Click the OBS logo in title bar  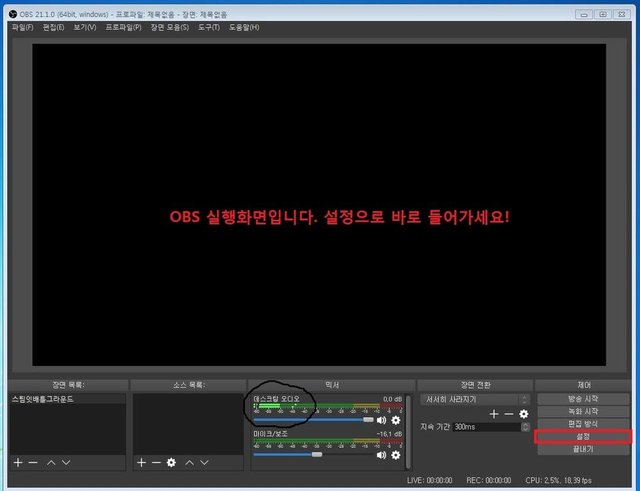pyautogui.click(x=13, y=14)
